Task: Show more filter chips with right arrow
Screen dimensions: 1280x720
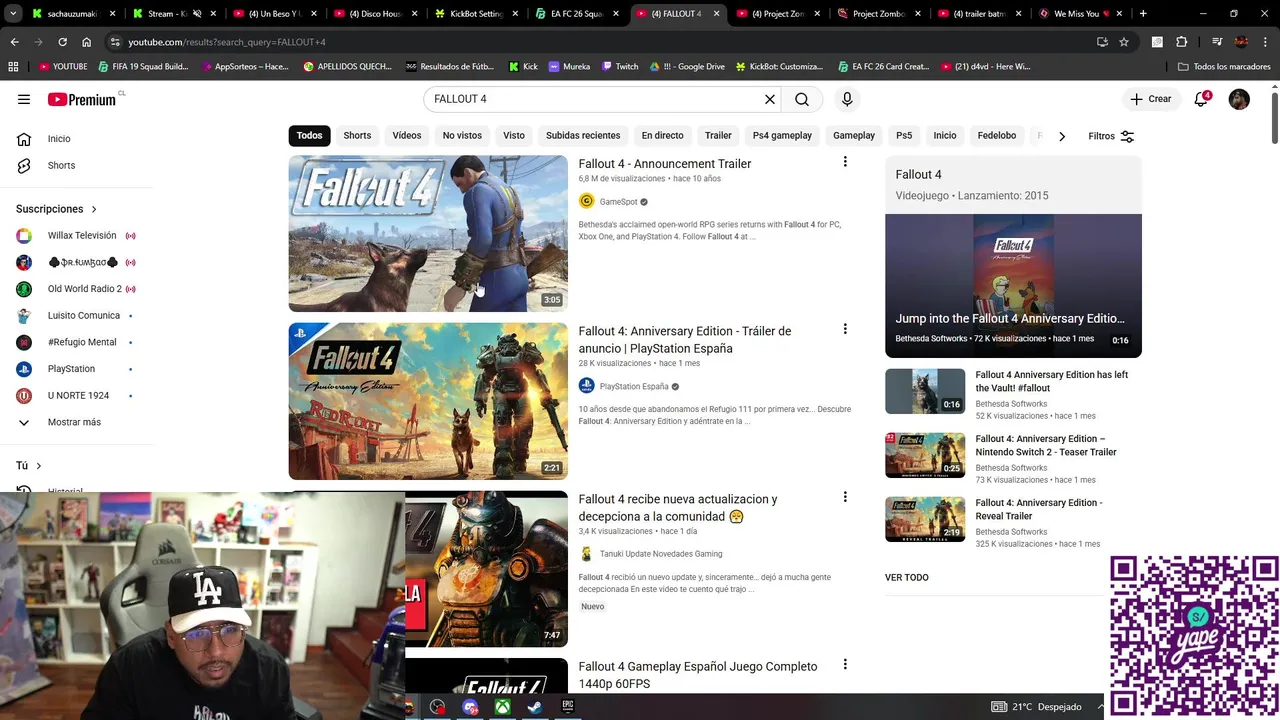Action: (x=1062, y=136)
